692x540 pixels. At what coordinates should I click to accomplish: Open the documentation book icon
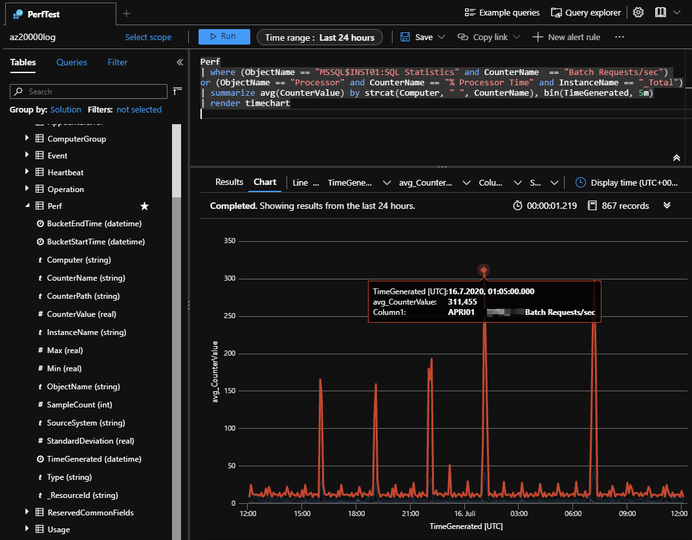660,12
